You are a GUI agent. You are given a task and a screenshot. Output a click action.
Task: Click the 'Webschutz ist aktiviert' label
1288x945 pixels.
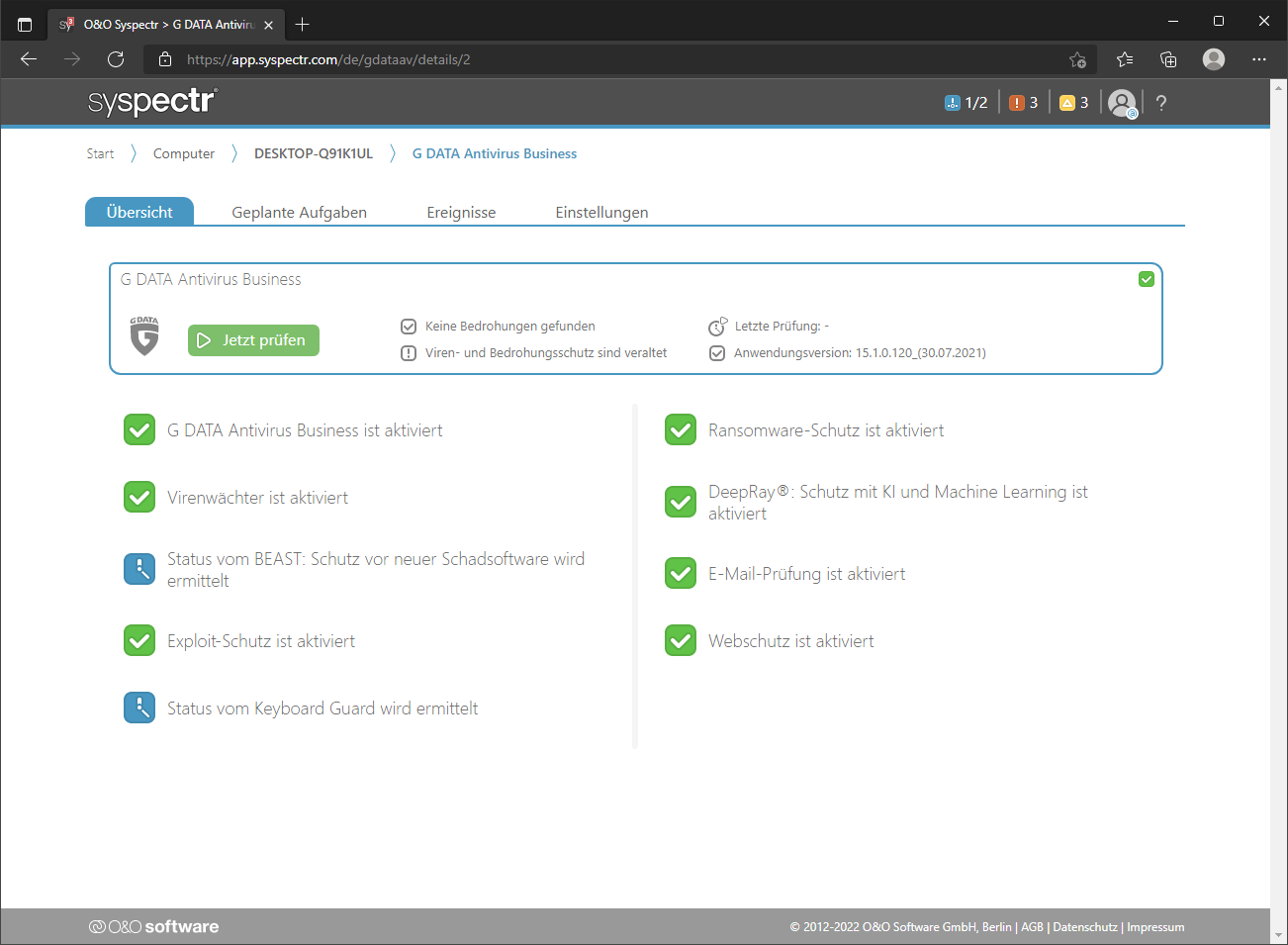click(791, 641)
